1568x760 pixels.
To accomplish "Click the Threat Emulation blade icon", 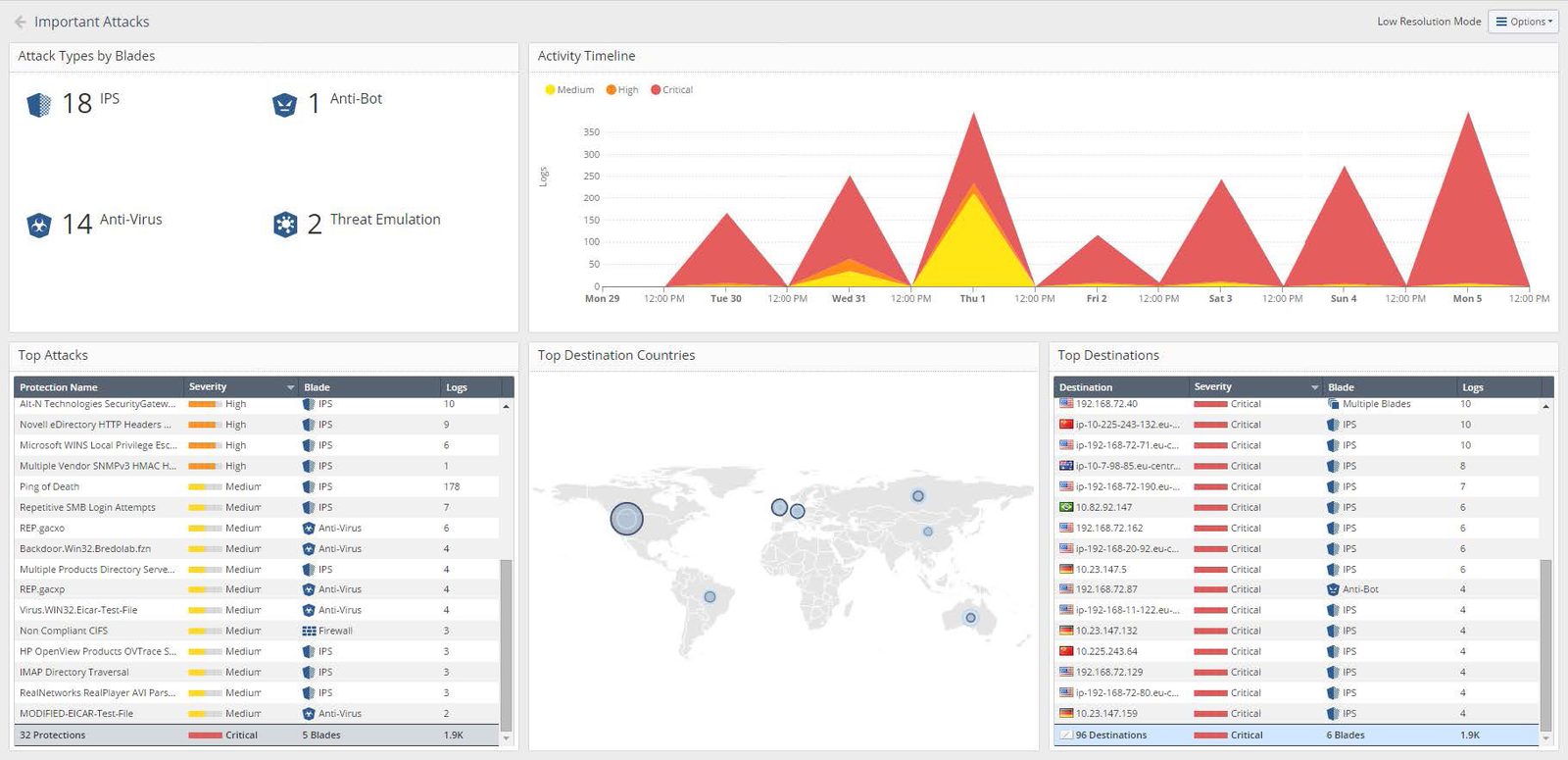I will coord(285,225).
